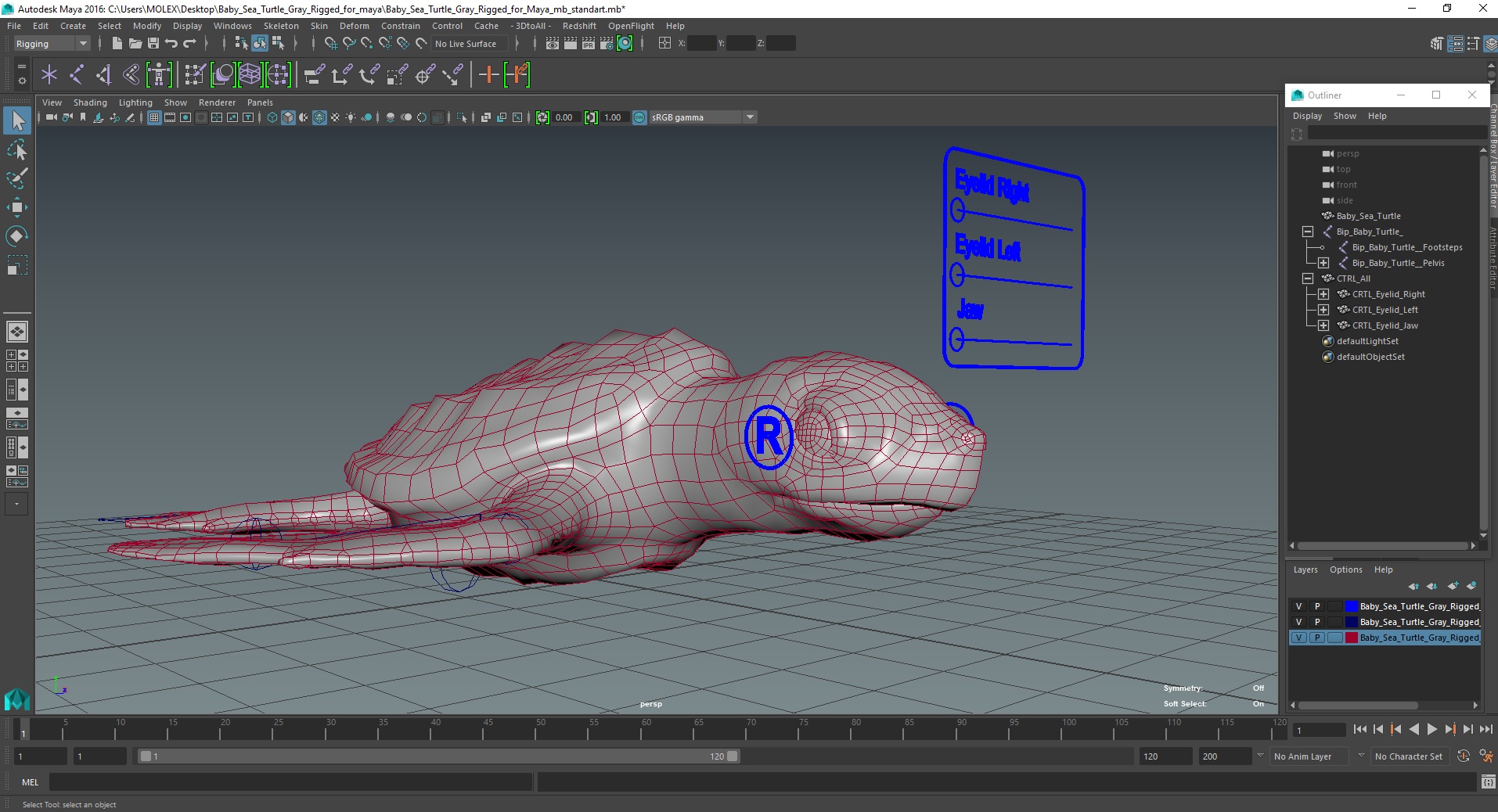Click the Set Key shelf icon
This screenshot has height=812, width=1498.
pyautogui.click(x=488, y=75)
